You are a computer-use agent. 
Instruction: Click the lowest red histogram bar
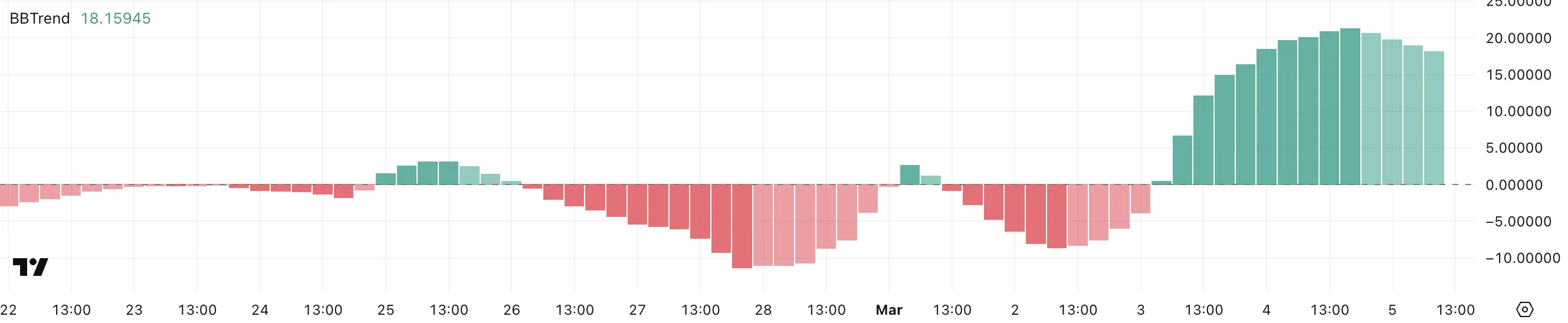pyautogui.click(x=742, y=226)
